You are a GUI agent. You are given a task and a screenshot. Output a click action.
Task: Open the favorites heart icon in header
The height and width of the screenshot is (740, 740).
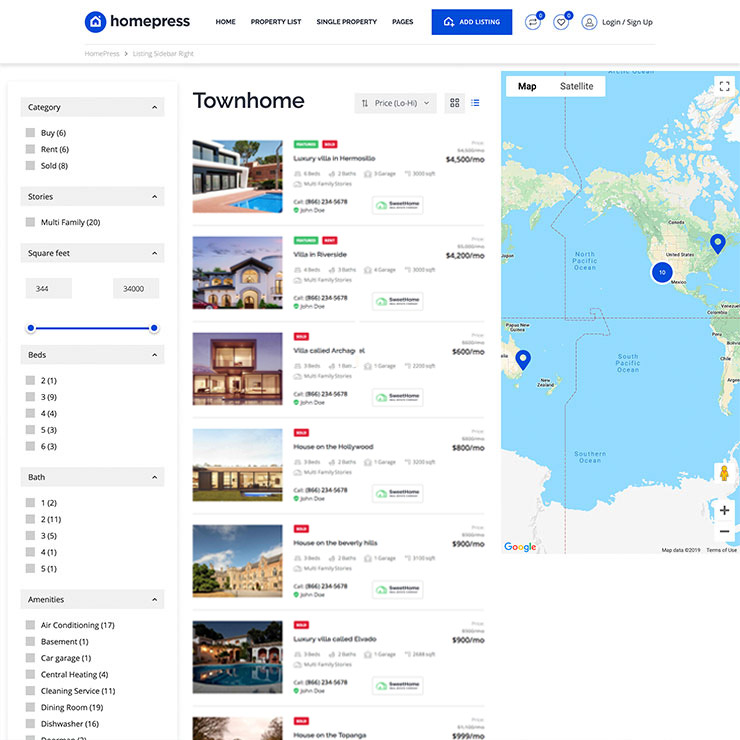click(561, 22)
